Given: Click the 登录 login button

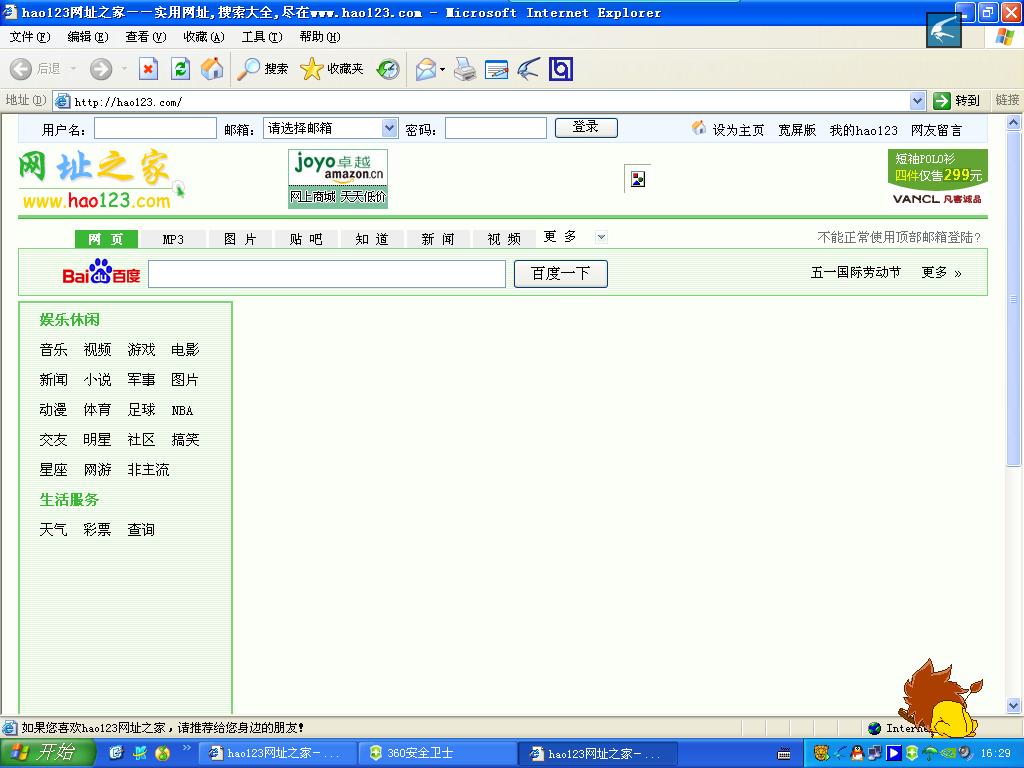Looking at the screenshot, I should [x=586, y=127].
